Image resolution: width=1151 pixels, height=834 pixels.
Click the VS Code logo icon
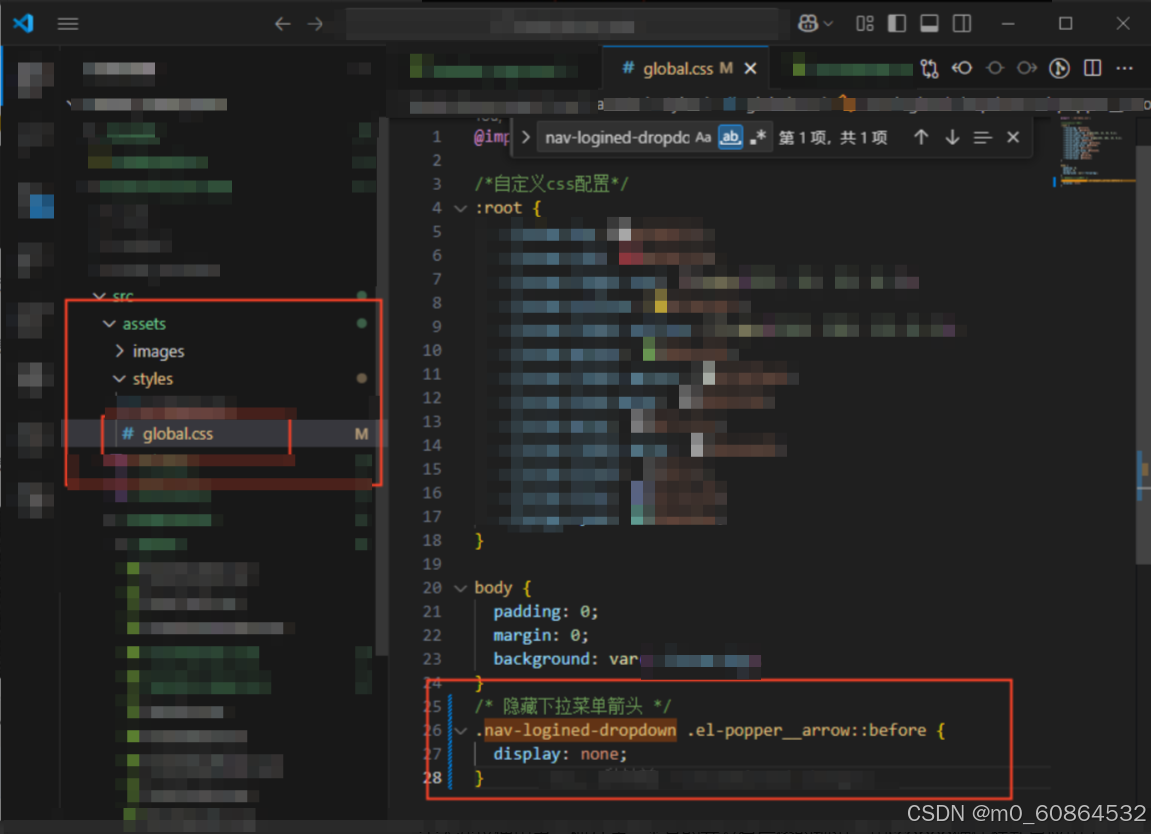tap(23, 23)
